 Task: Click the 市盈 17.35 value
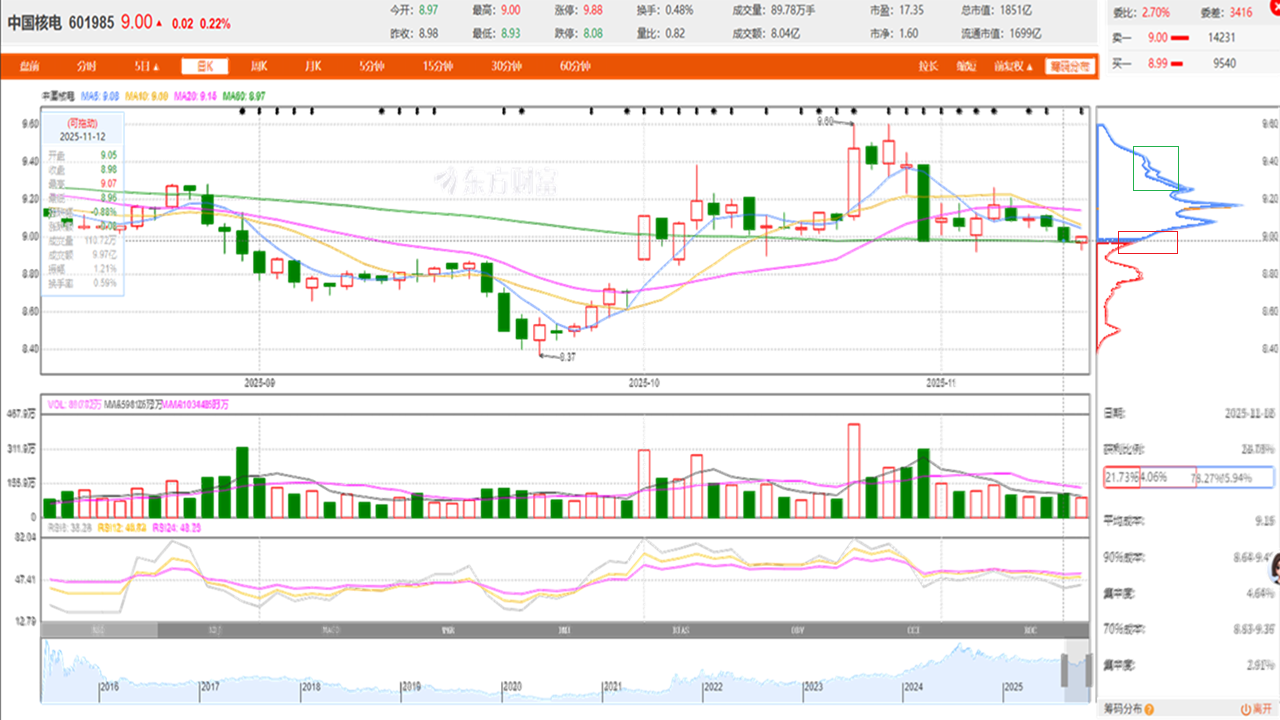(911, 9)
